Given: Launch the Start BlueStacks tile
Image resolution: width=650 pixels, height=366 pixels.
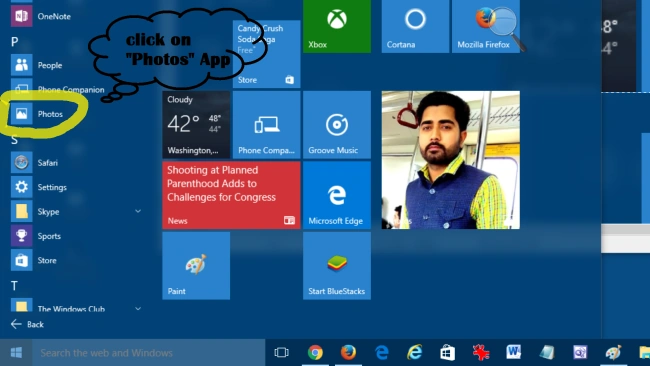Looking at the screenshot, I should (x=337, y=265).
